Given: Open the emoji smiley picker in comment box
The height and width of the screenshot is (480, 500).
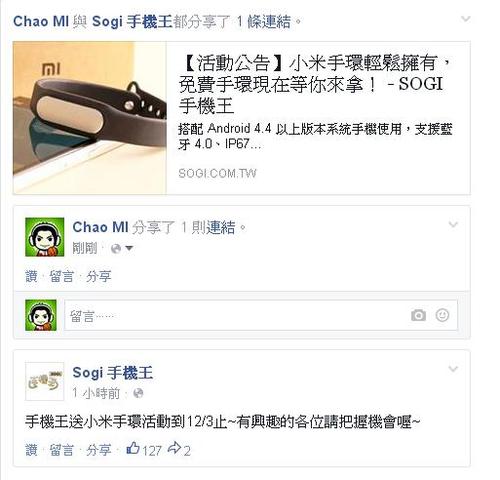Looking at the screenshot, I should [442, 315].
